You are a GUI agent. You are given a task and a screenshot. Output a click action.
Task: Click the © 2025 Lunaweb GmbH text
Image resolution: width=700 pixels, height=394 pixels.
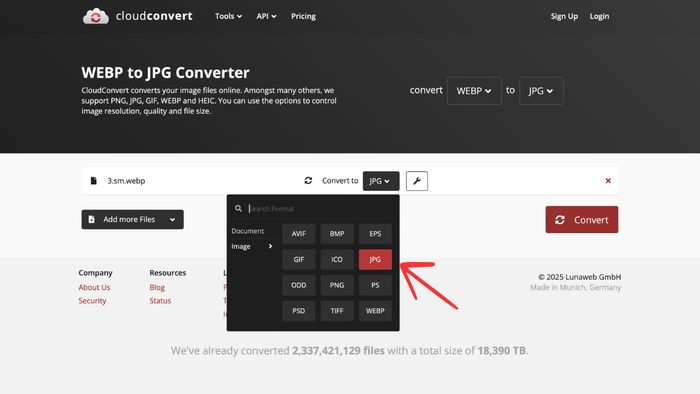coord(579,277)
